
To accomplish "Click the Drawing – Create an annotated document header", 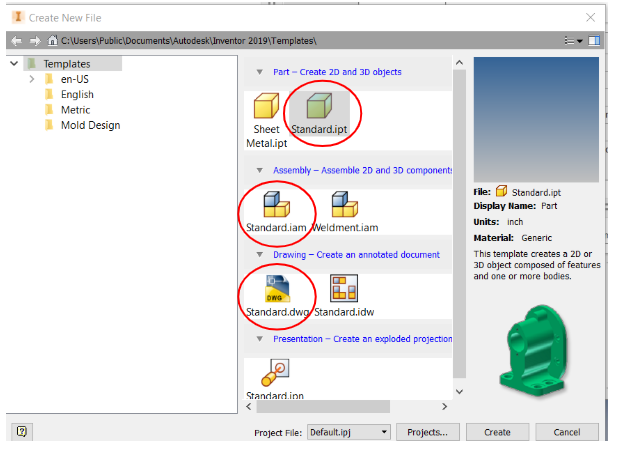I will (x=357, y=255).
